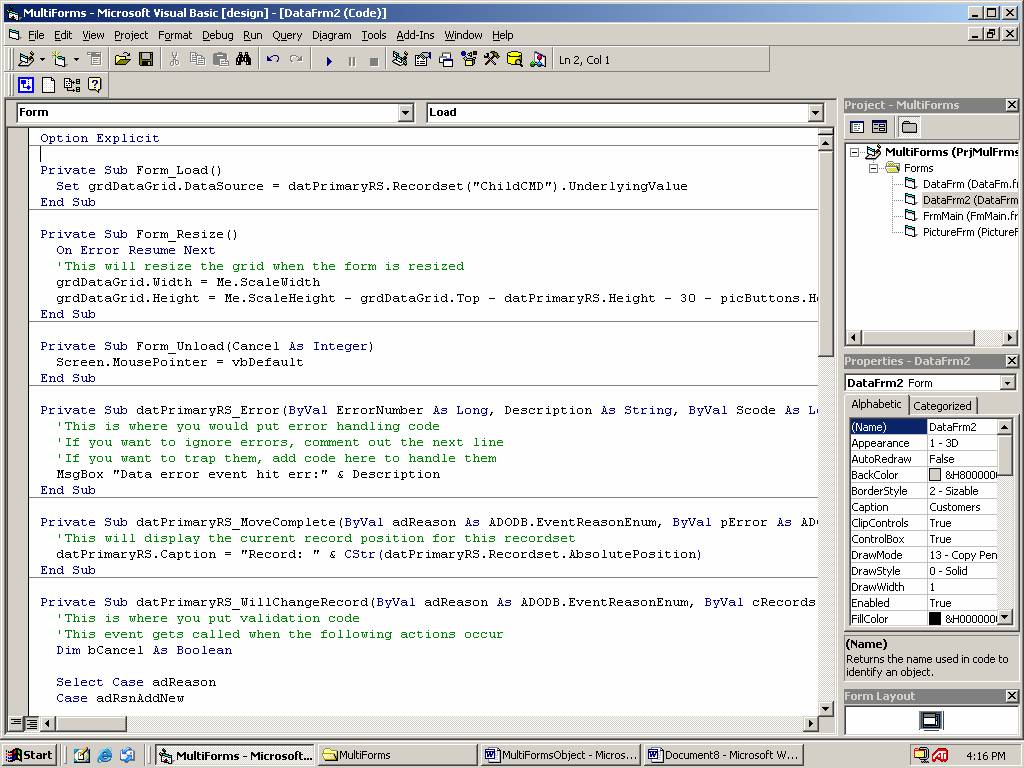
Task: Open the Debug menu
Action: tap(217, 35)
